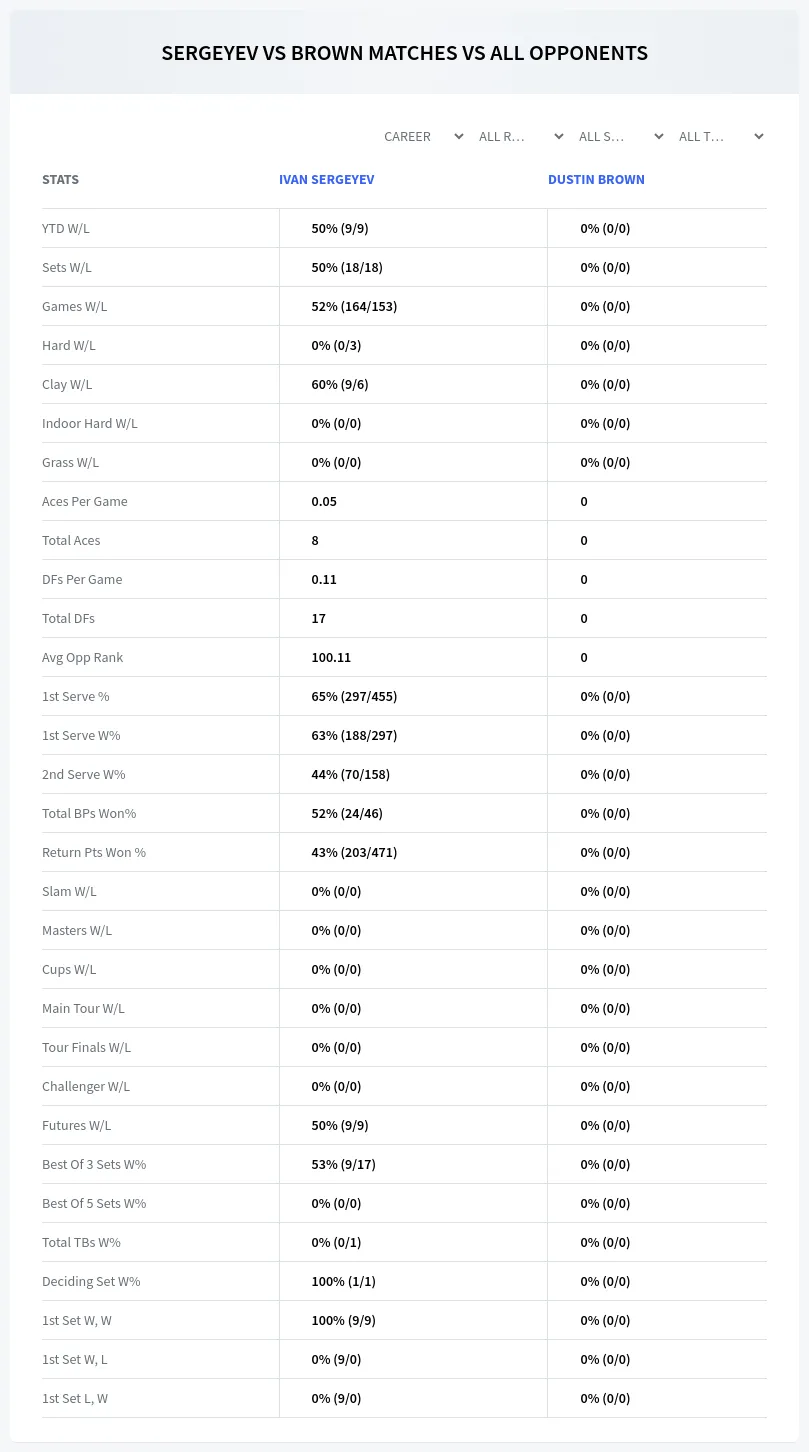Click the Futures W/L row label
The image size is (809, 1452).
pos(77,1125)
